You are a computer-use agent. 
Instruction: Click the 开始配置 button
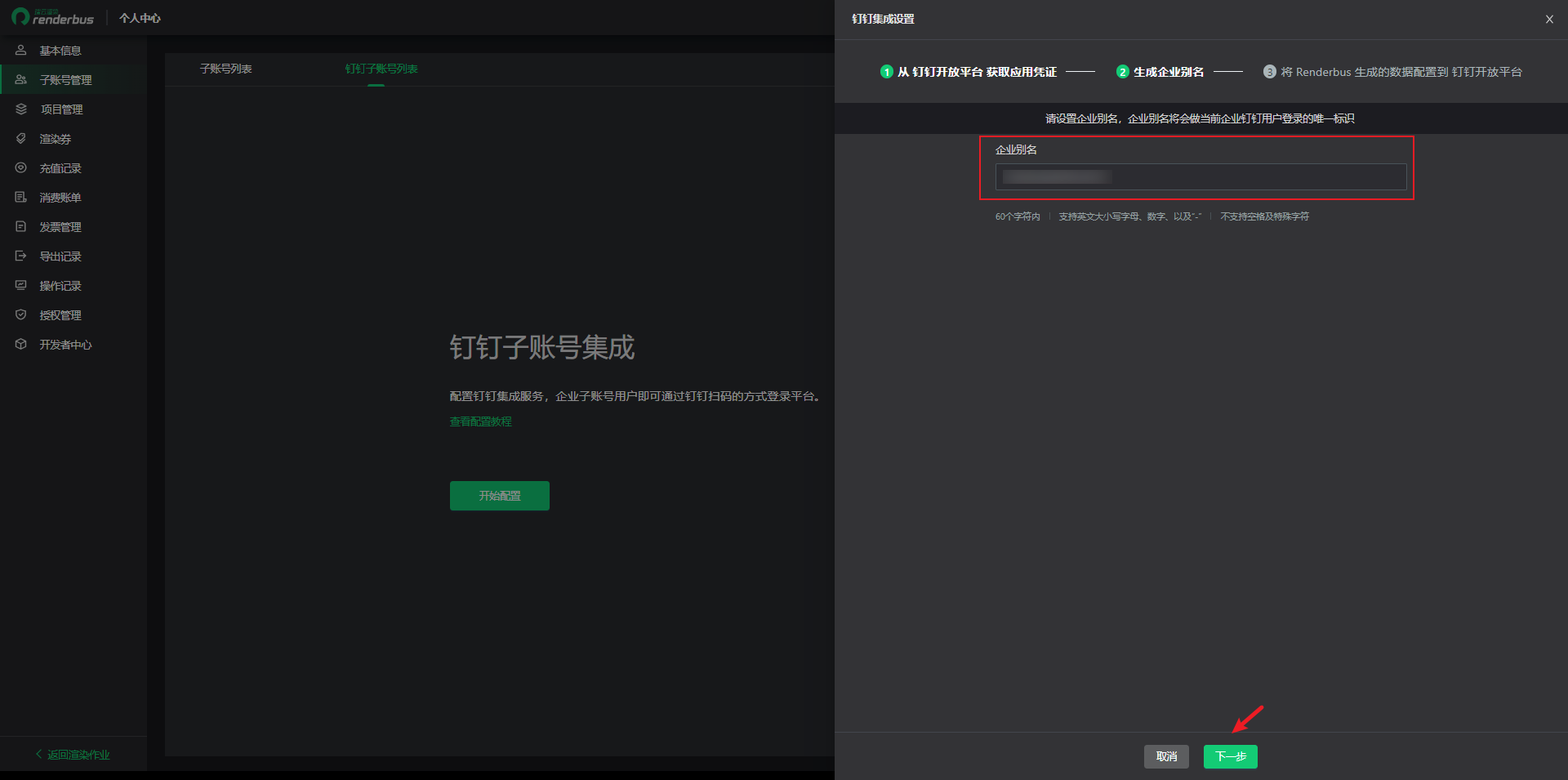pos(500,496)
